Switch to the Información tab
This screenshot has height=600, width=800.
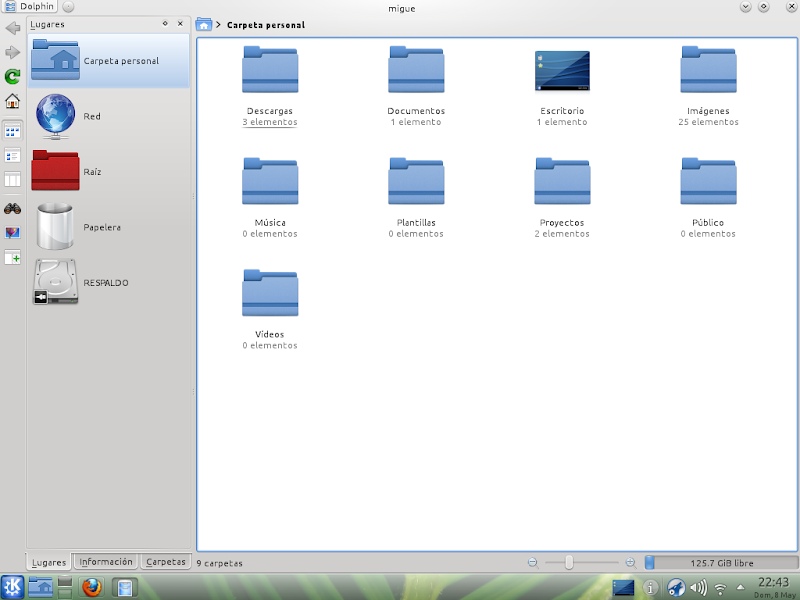(x=106, y=561)
